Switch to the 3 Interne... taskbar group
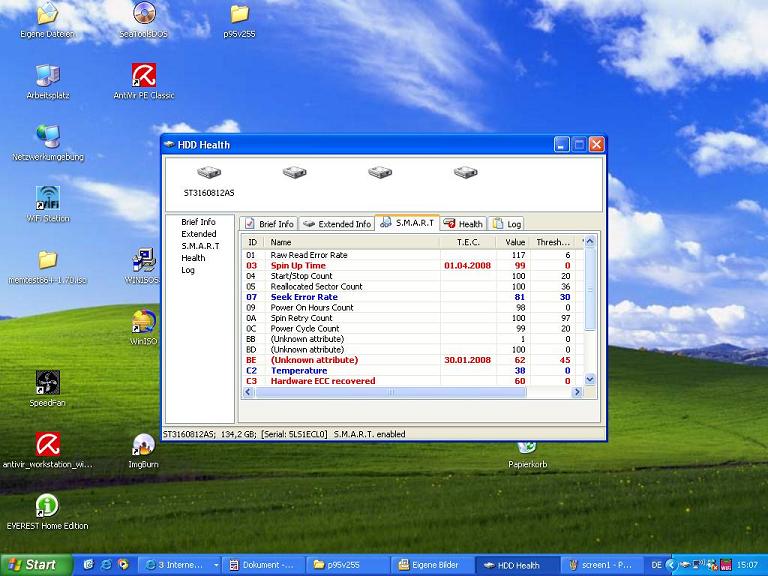 coord(179,565)
